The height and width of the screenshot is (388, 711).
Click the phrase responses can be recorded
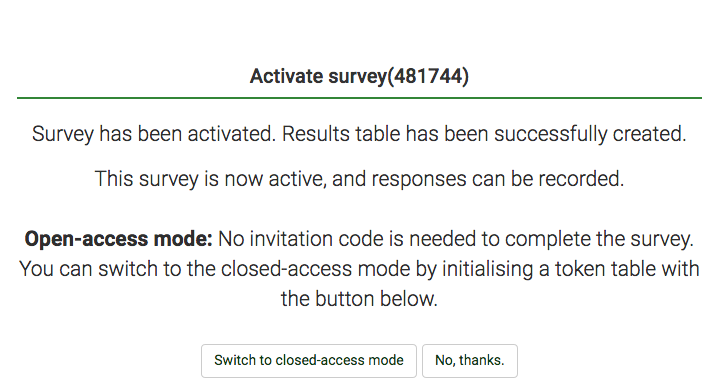click(x=498, y=179)
